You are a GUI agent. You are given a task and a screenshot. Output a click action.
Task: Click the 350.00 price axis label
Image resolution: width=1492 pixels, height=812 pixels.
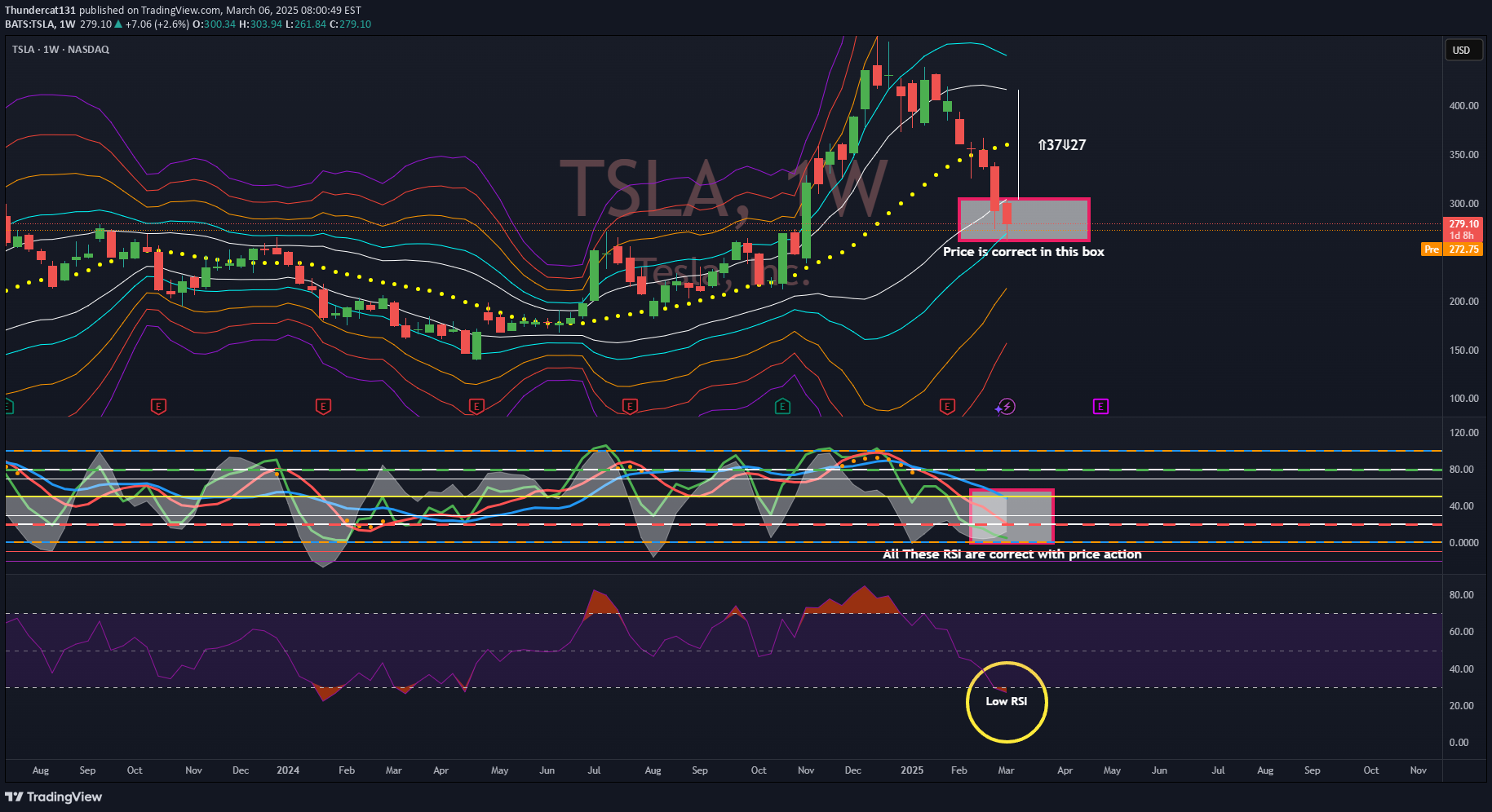point(1463,155)
